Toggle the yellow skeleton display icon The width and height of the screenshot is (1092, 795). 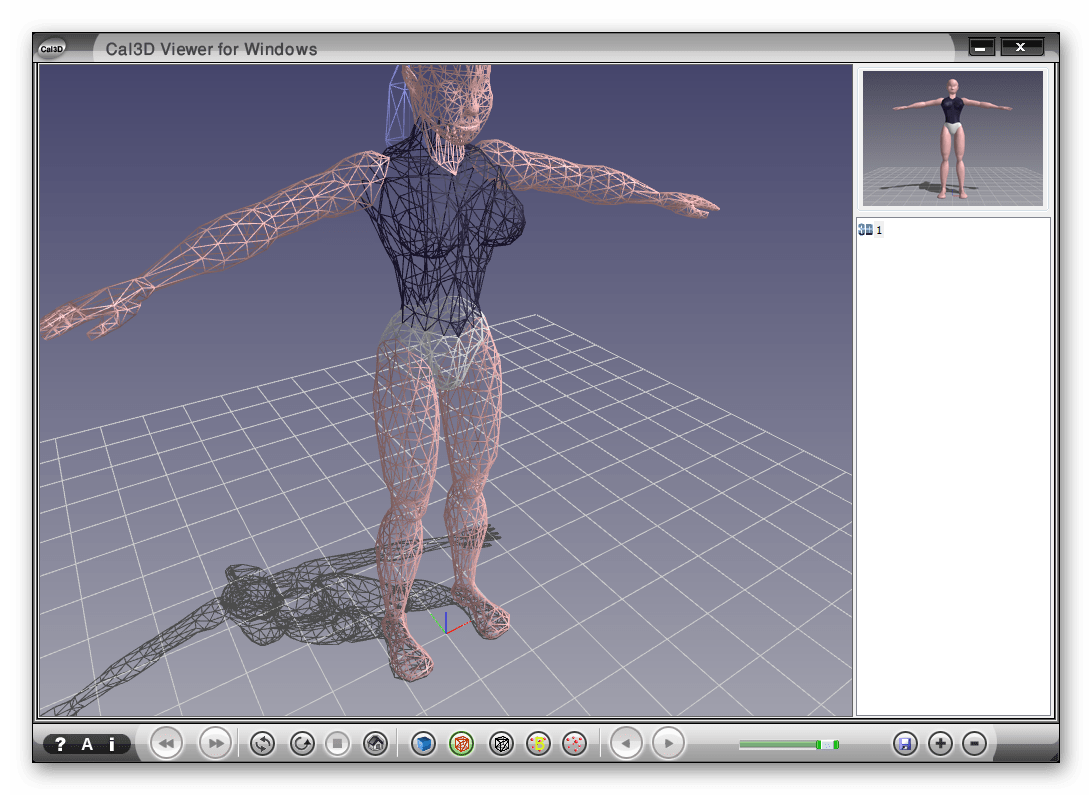click(538, 744)
